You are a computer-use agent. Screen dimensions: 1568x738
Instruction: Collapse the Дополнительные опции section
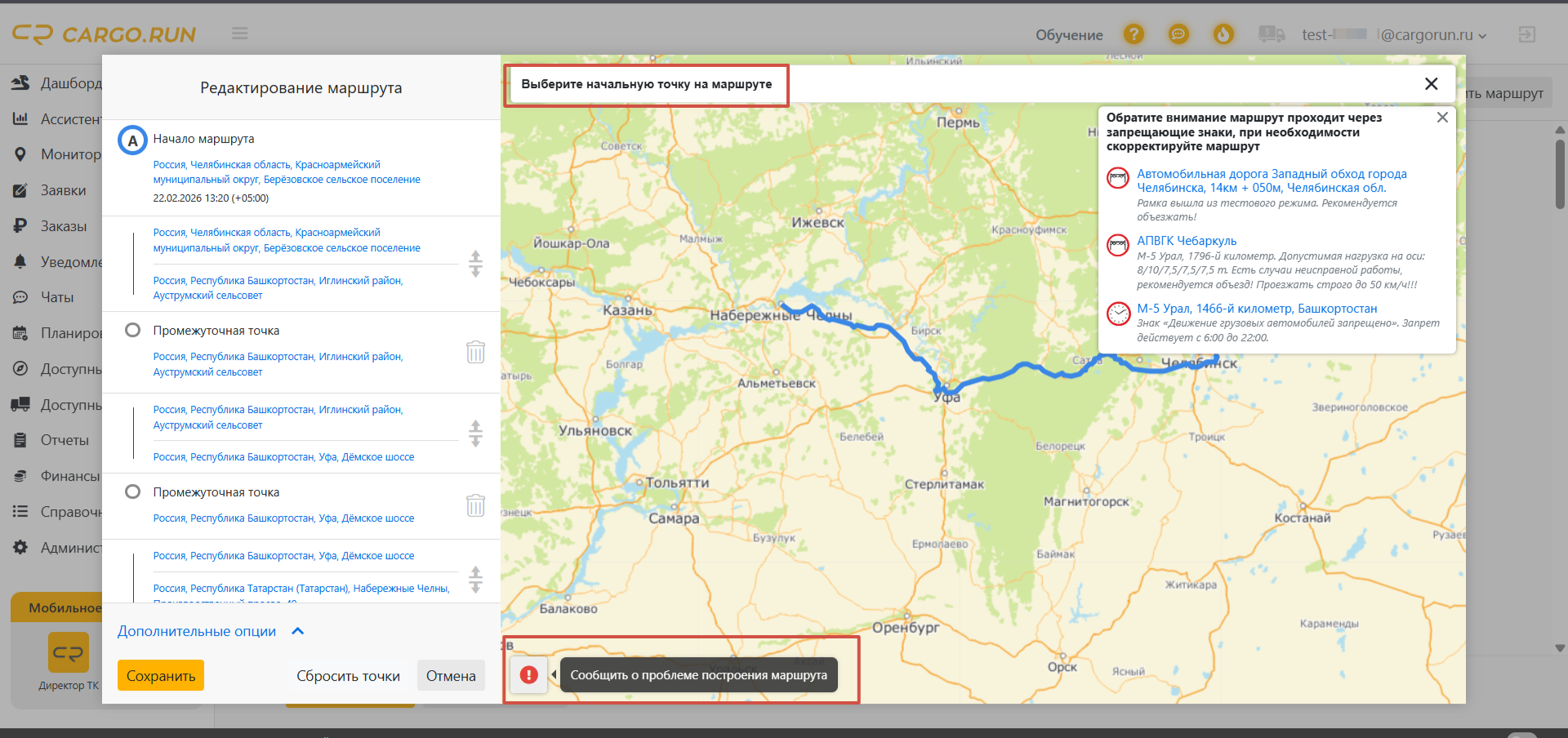click(298, 631)
